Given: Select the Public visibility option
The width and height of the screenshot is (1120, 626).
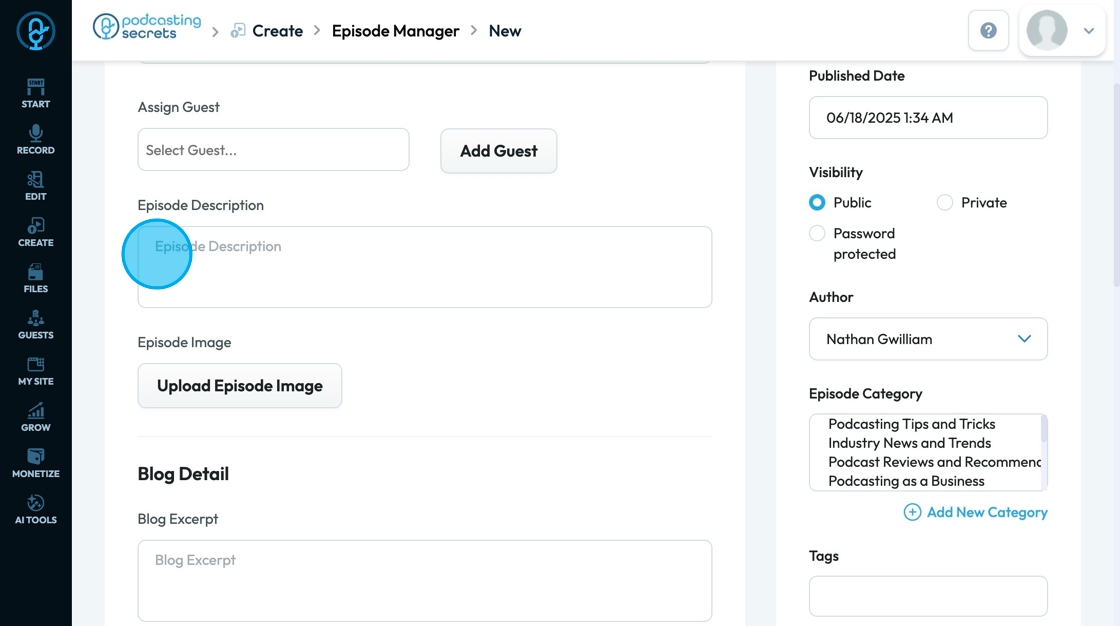Looking at the screenshot, I should point(817,202).
